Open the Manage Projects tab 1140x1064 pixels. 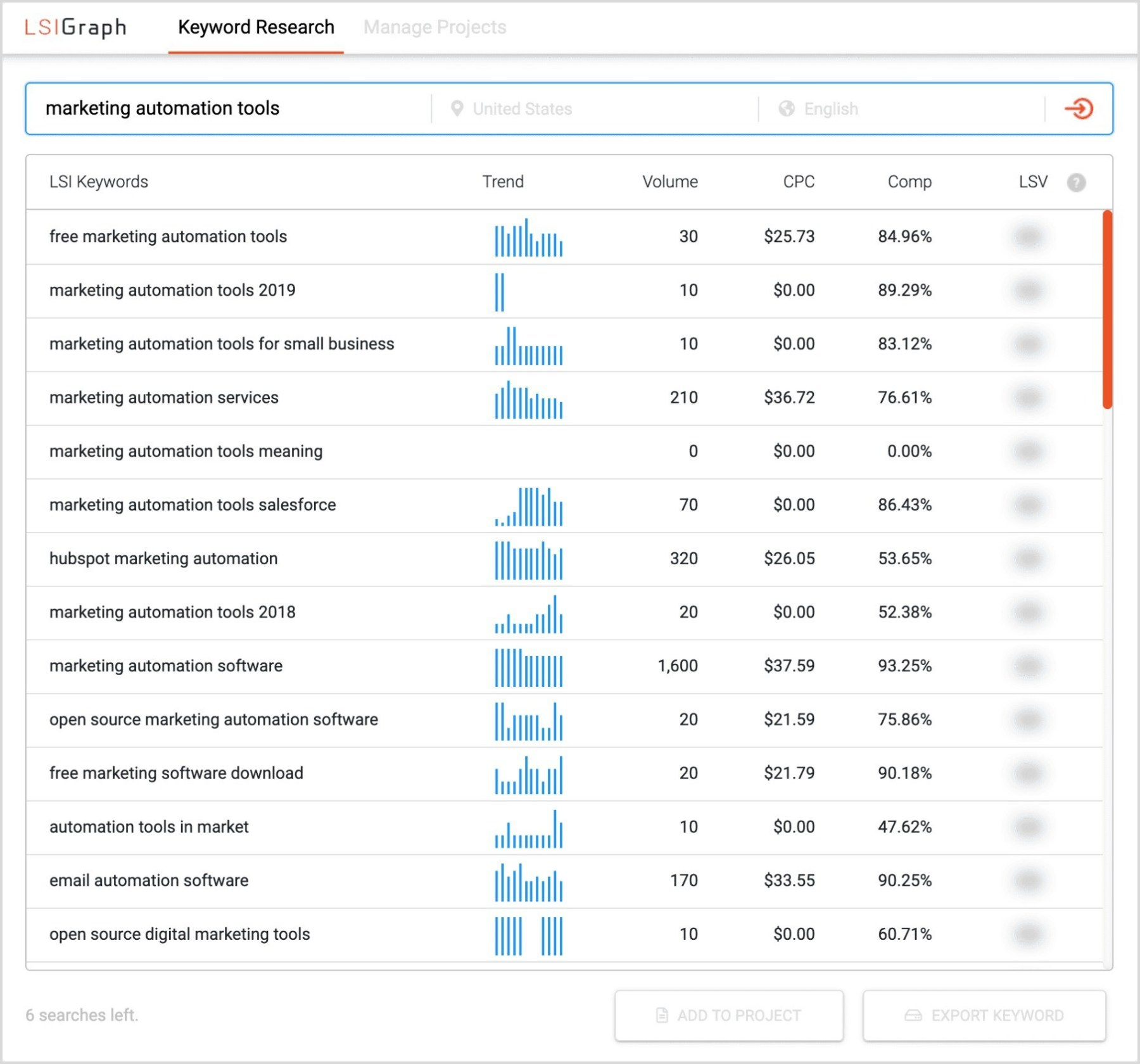[x=434, y=27]
